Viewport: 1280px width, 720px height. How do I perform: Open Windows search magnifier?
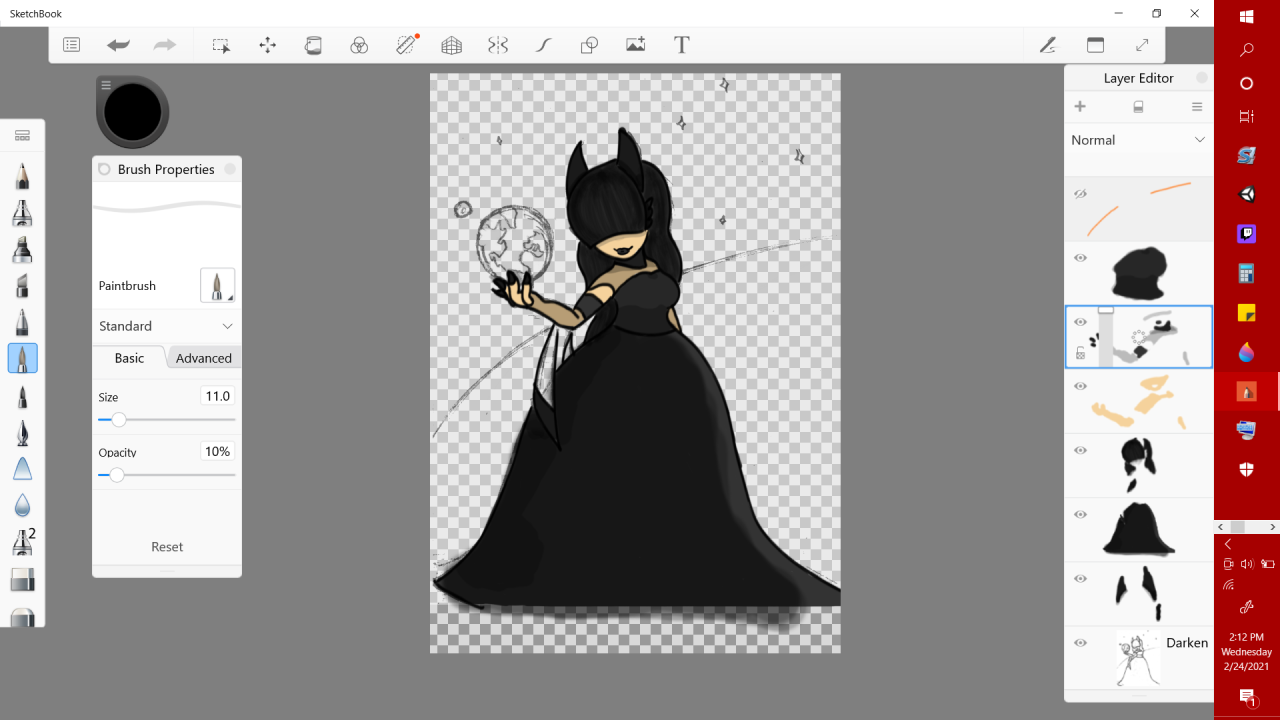coord(1247,49)
